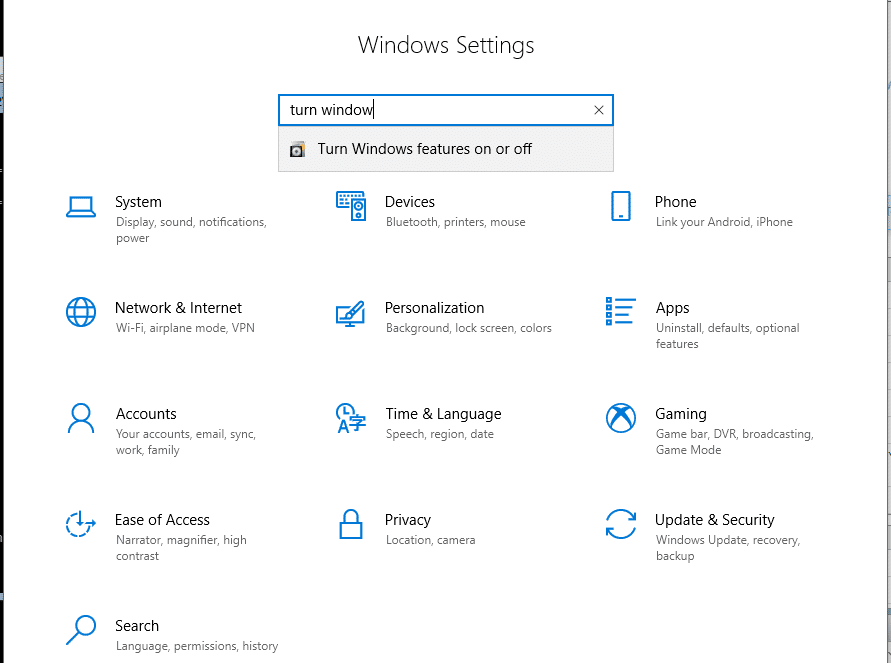
Task: Open the Update & Security refresh icon
Action: [621, 524]
